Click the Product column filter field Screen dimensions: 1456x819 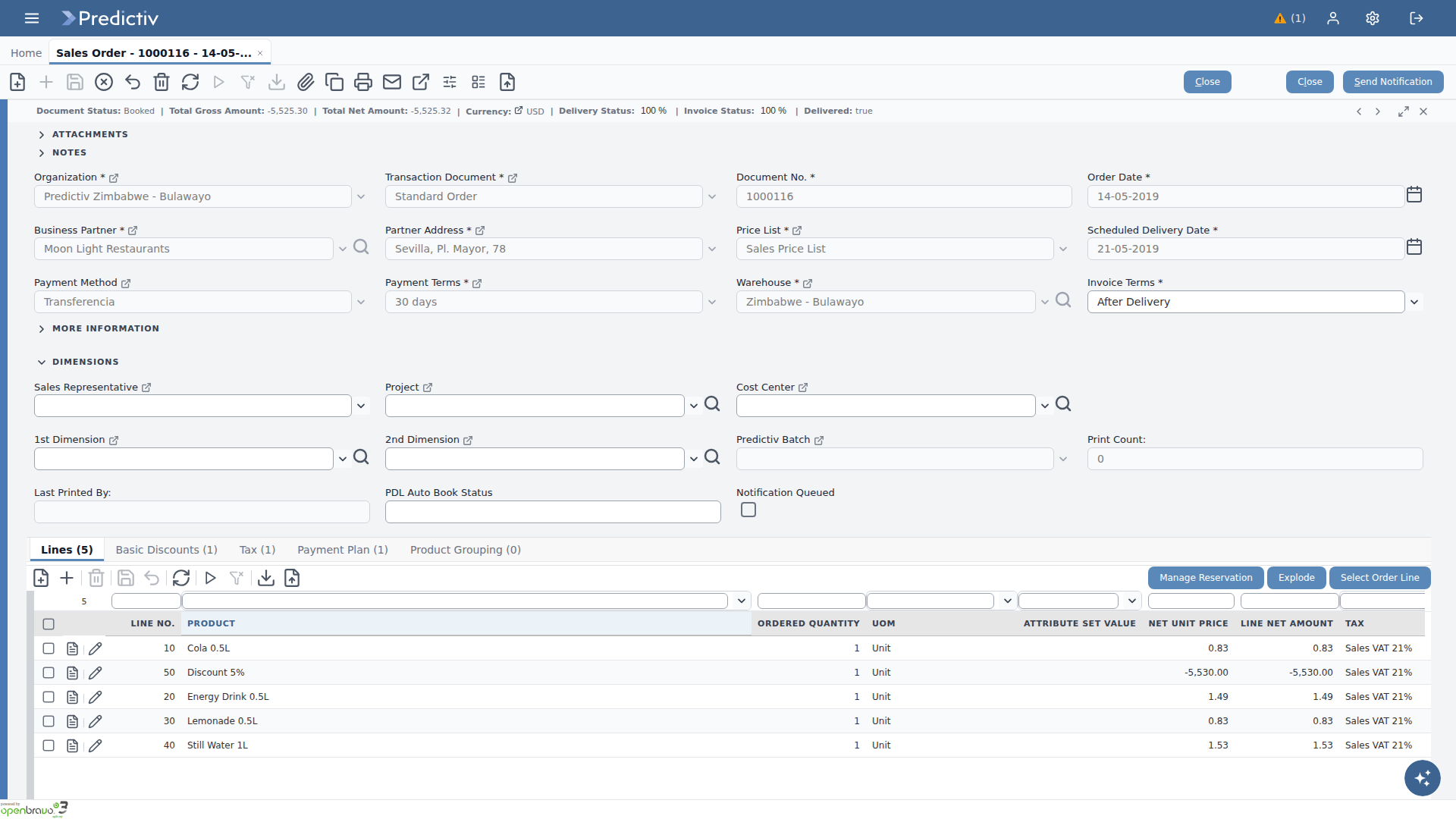click(455, 601)
